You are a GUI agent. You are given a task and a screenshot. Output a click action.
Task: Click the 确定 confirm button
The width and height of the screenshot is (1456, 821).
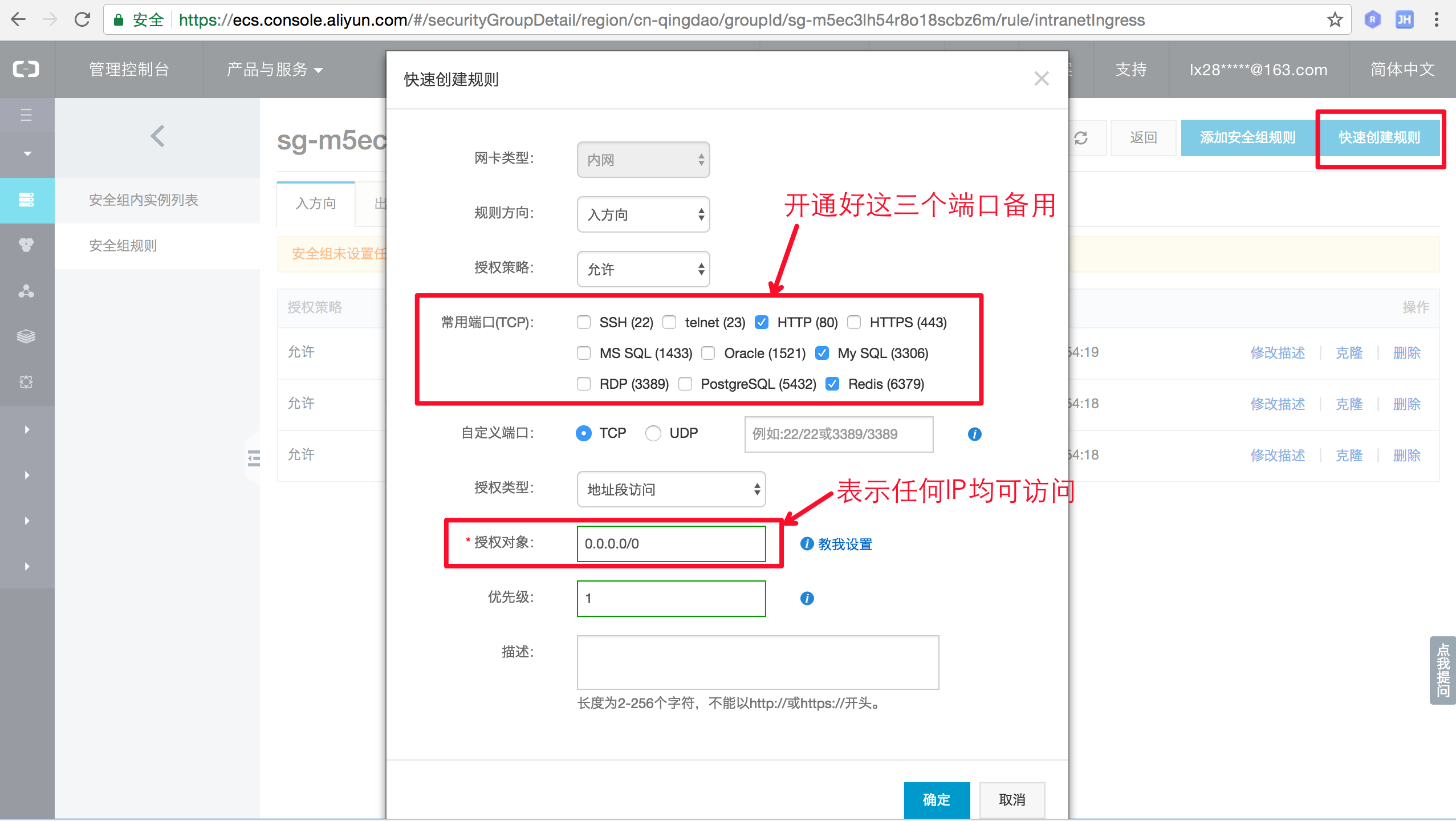[937, 799]
